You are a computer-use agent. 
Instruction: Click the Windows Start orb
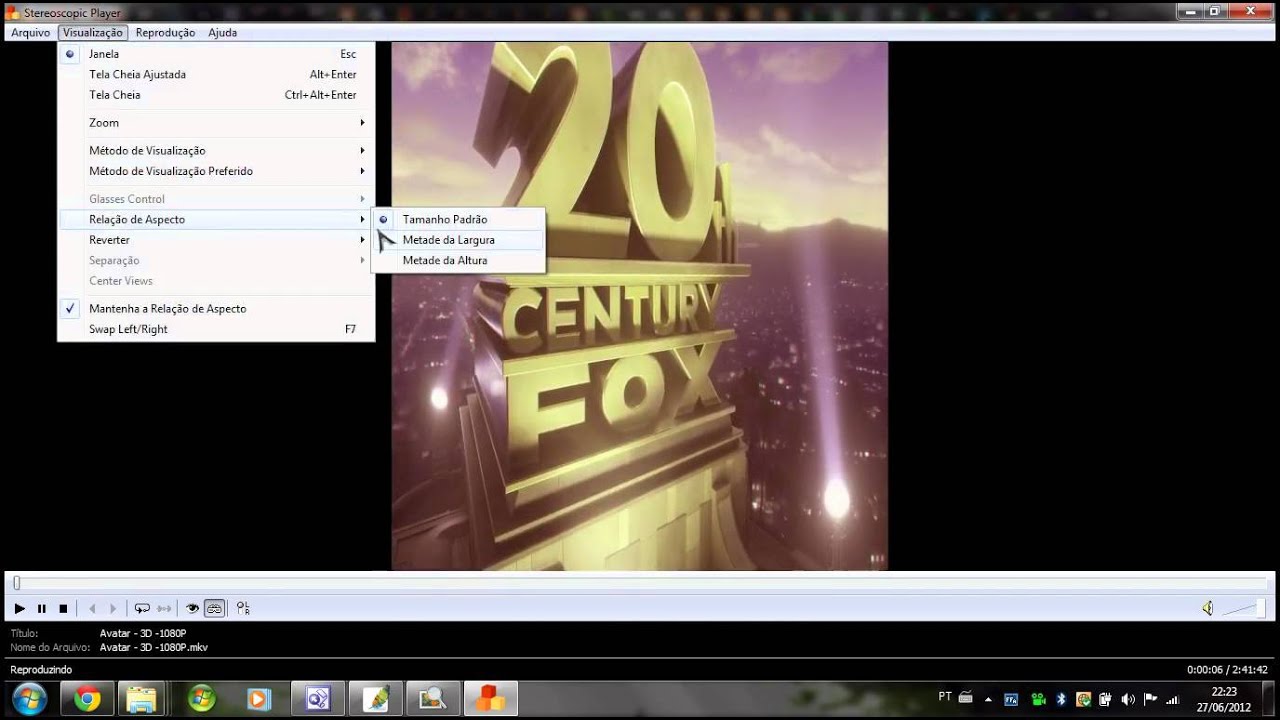tap(28, 698)
